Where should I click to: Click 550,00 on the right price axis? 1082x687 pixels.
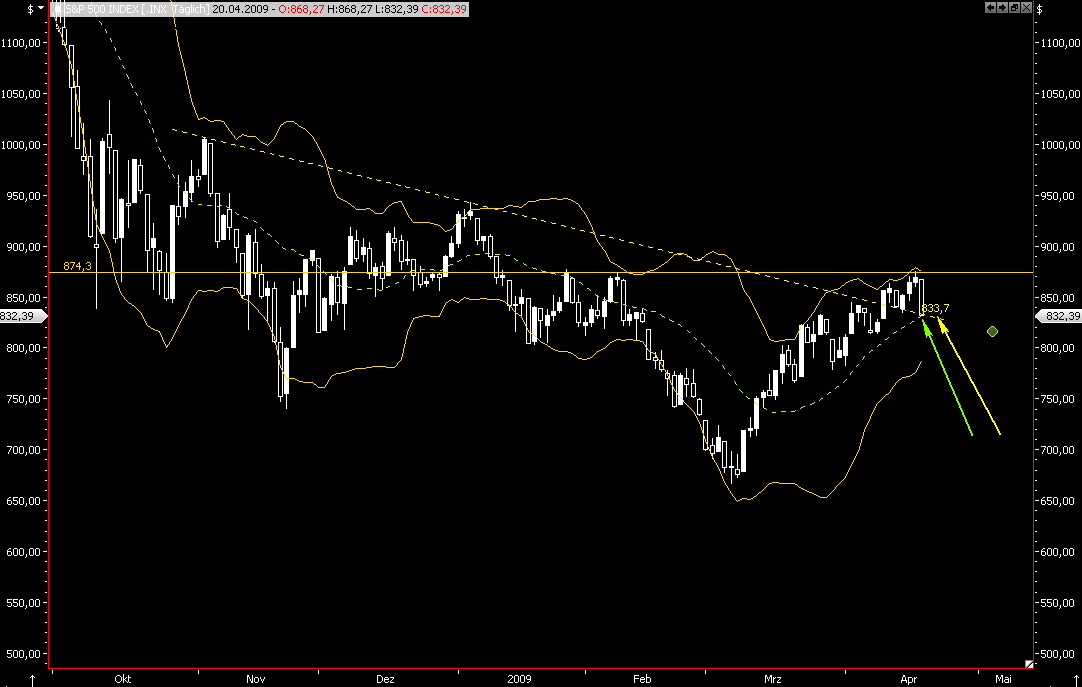tap(1058, 603)
